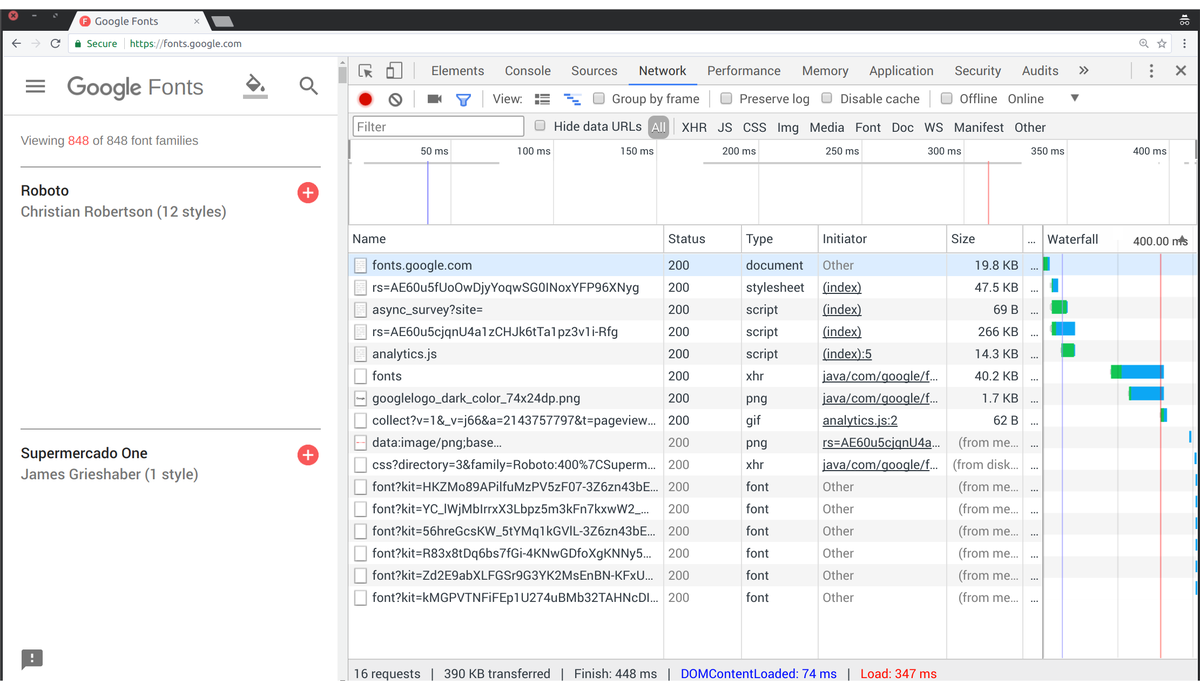Viewport: 1200px width, 690px height.
Task: Select the fonts.google.com request row
Action: pos(694,266)
